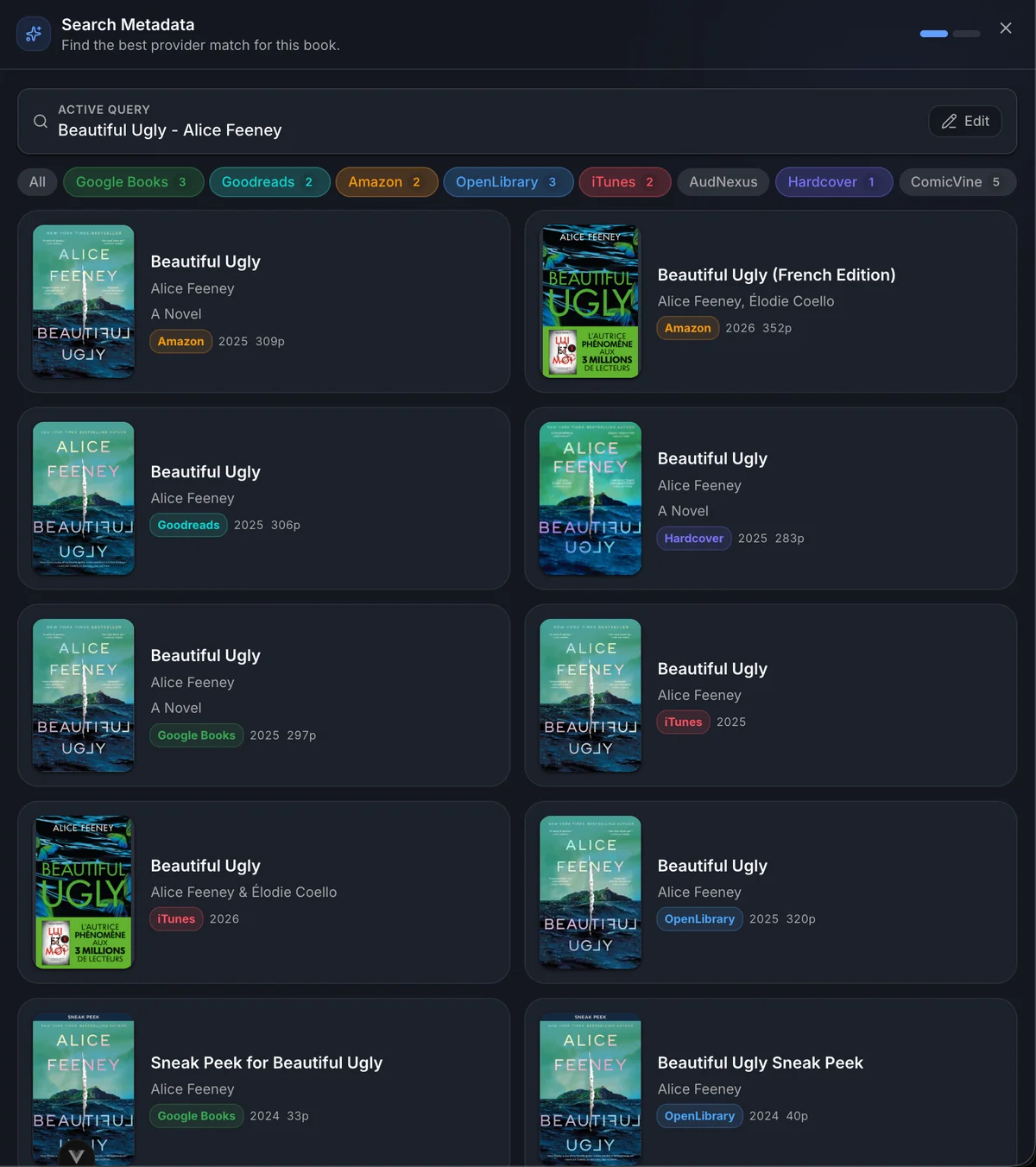
Task: Open the Sneak Peek Google Books cover
Action: tap(84, 1088)
